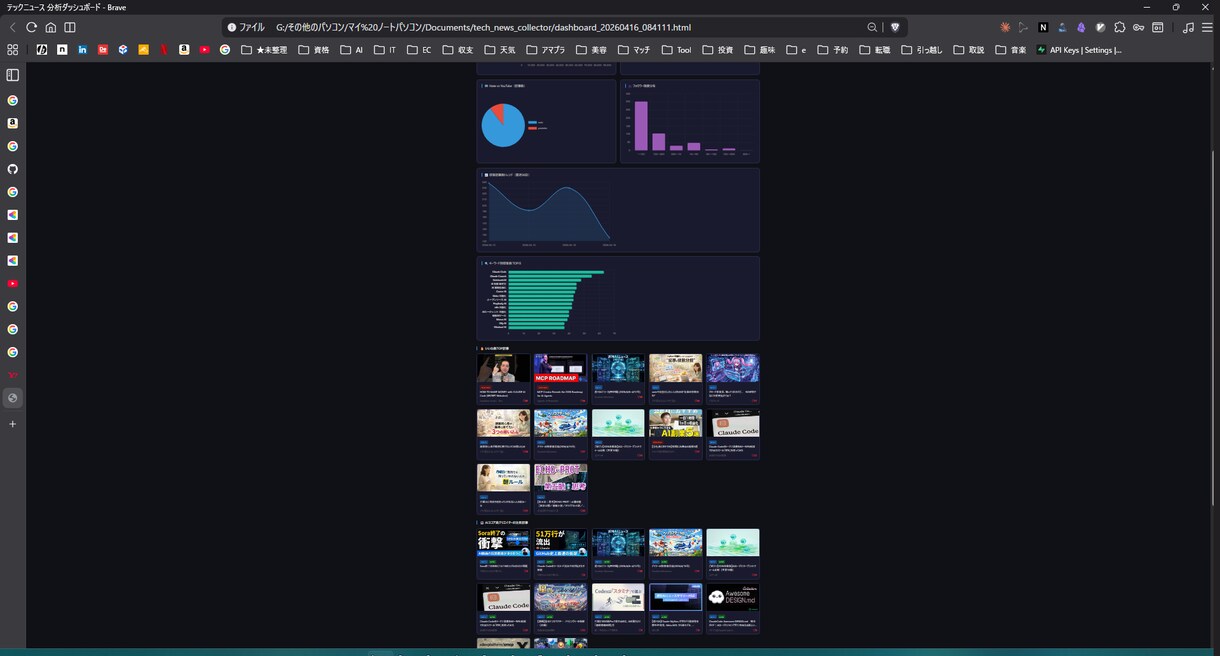Open the Sora終了の衝撃 video thumbnail

coord(503,543)
